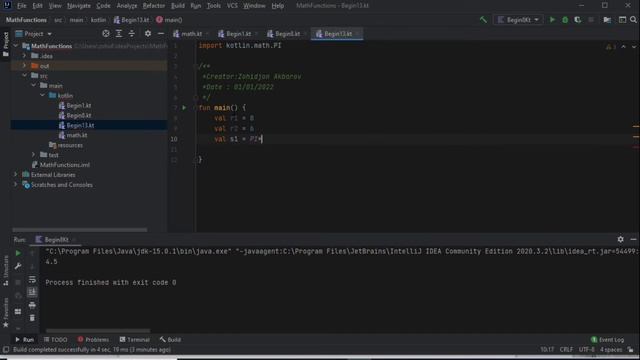The height and width of the screenshot is (360, 640).
Task: Clear all console output with trash icon
Action: [32, 318]
